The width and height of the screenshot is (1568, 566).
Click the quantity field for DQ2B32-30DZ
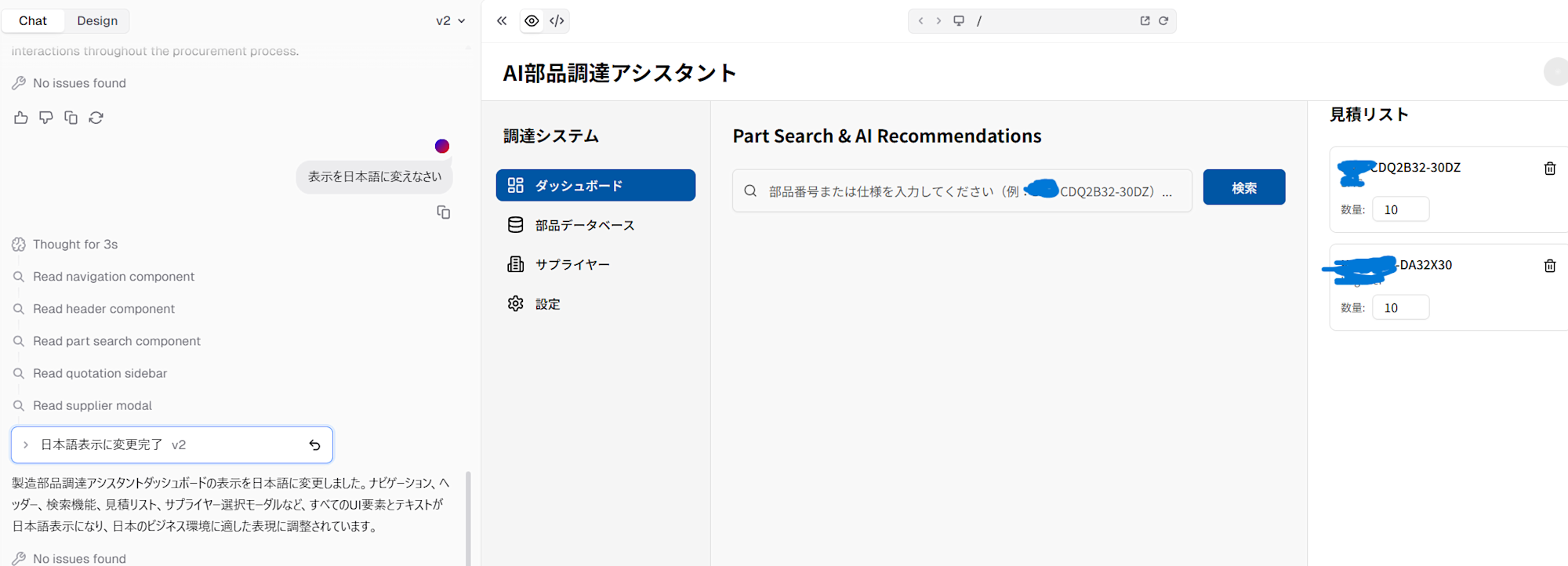point(1400,209)
